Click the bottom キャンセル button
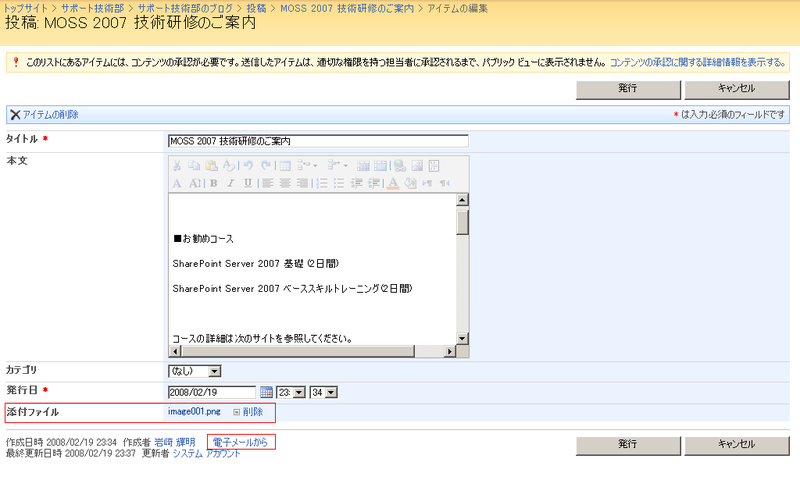This screenshot has width=800, height=480. pyautogui.click(x=737, y=445)
